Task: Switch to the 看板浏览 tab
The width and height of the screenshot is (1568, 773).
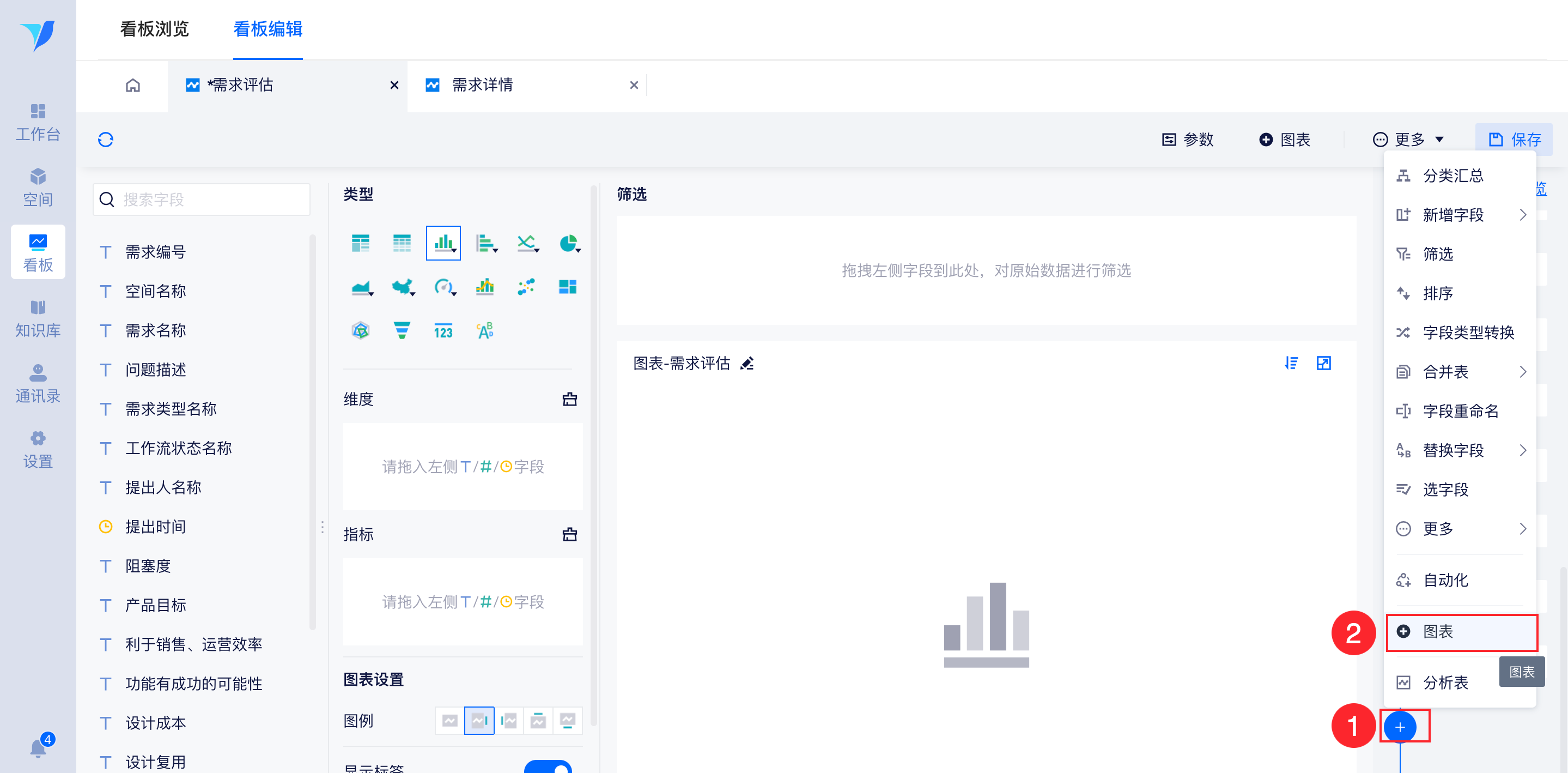Action: point(155,29)
